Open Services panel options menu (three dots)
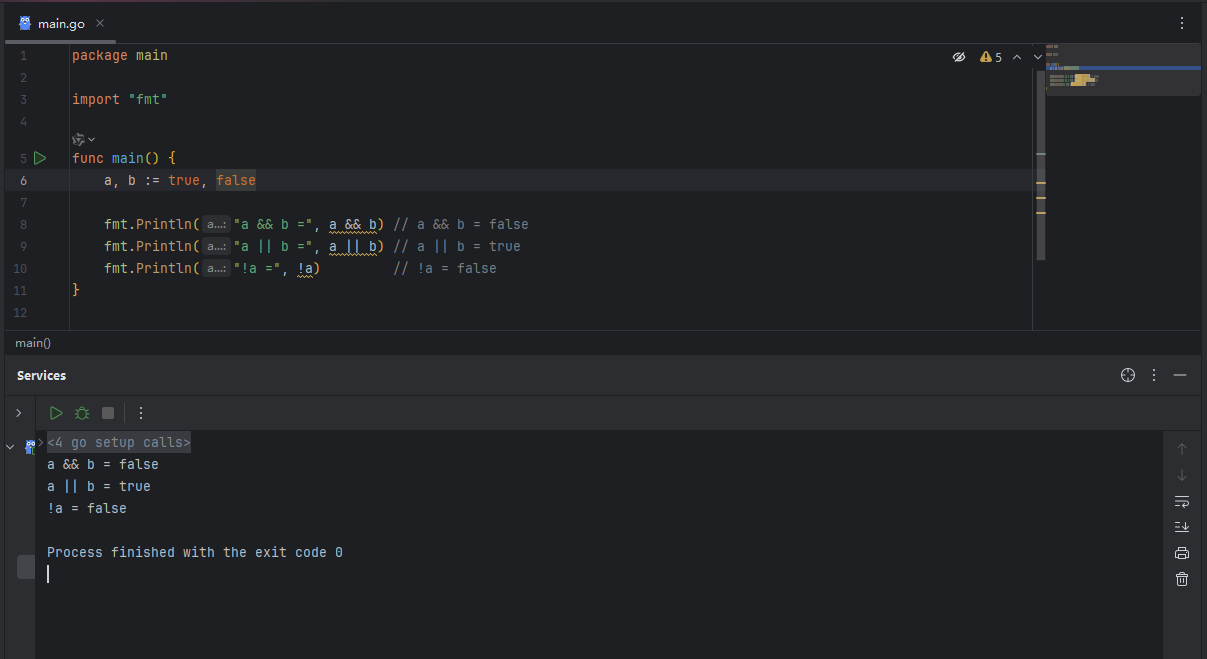Image resolution: width=1207 pixels, height=659 pixels. [x=1154, y=375]
